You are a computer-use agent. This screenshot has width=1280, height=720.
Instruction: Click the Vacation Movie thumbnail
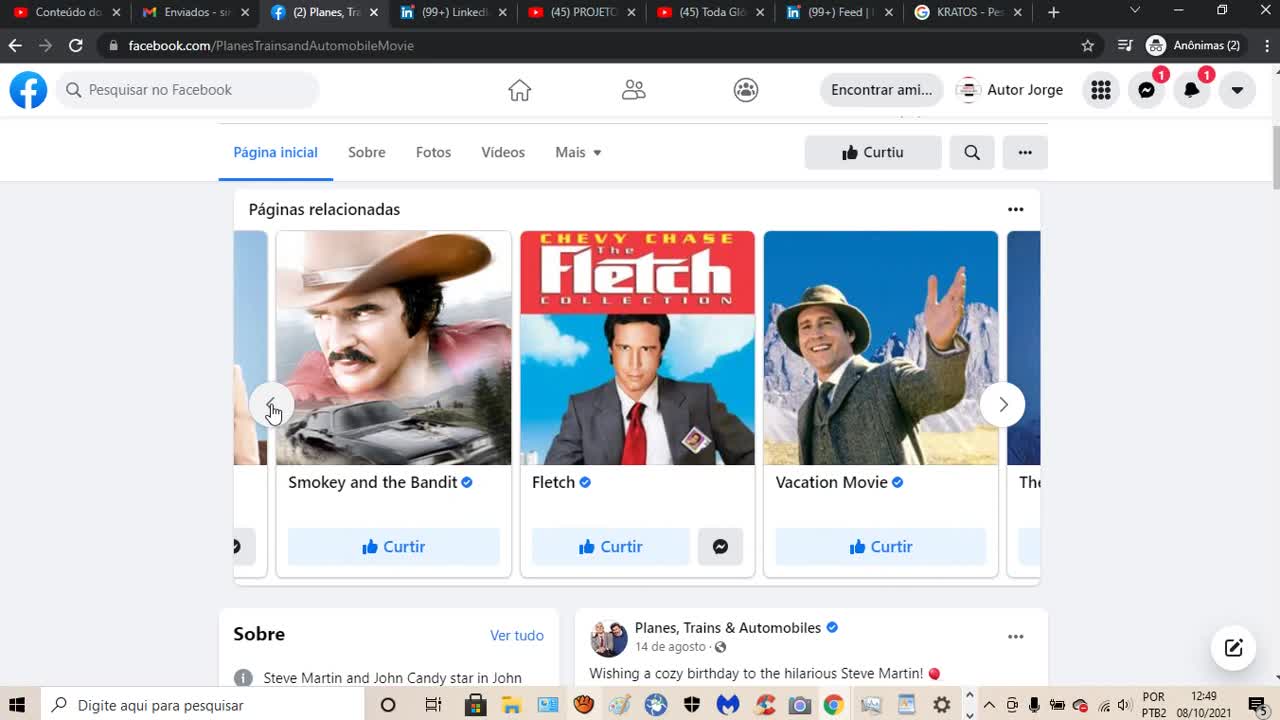[881, 348]
